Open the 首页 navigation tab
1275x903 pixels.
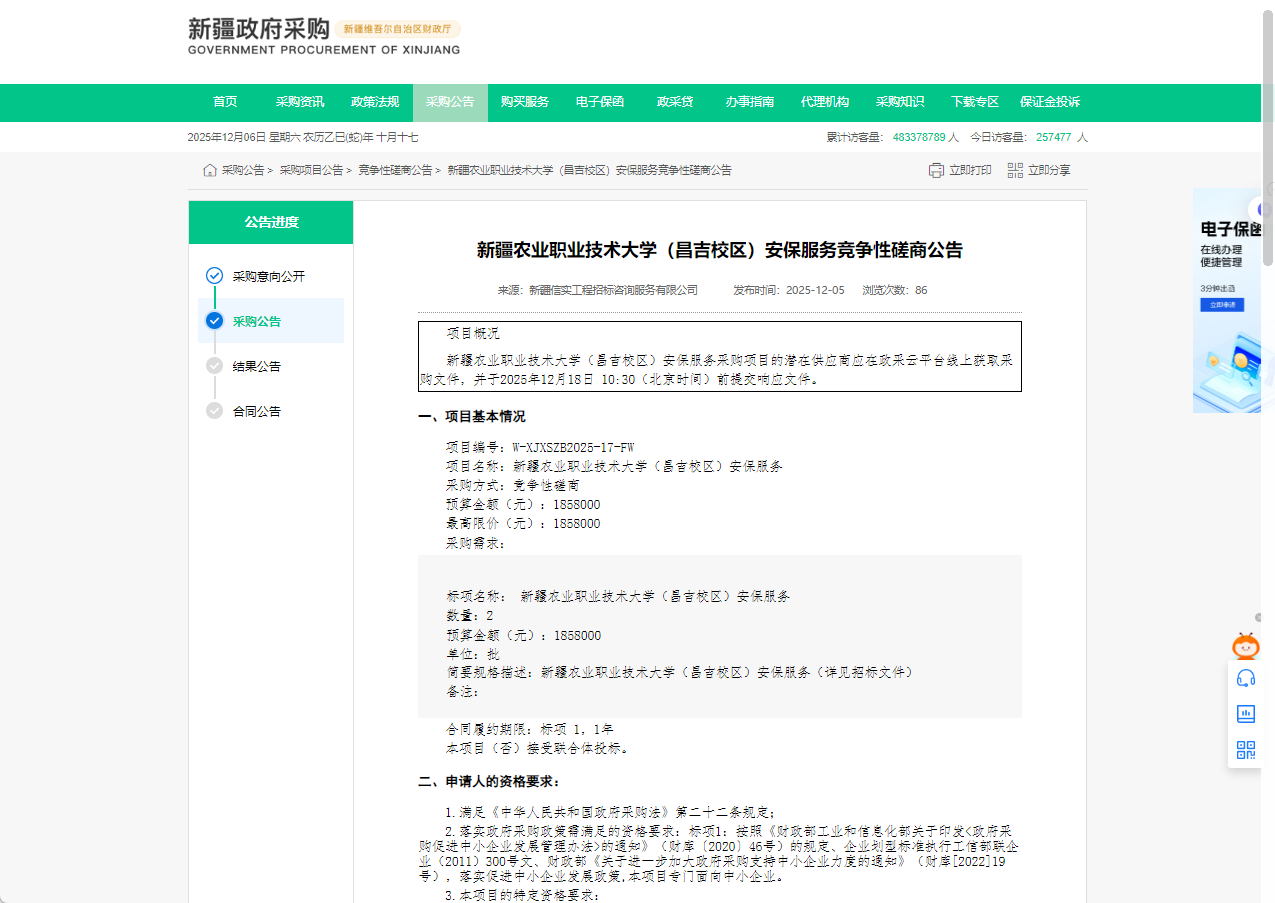225,102
